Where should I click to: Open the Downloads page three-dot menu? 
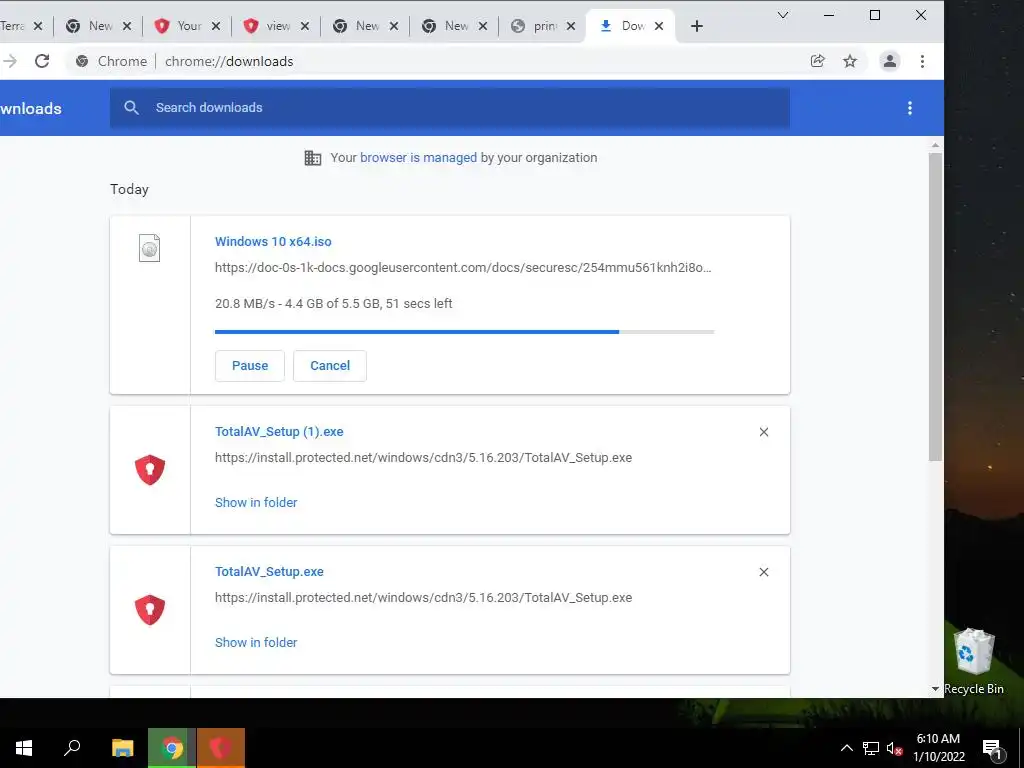pos(910,108)
